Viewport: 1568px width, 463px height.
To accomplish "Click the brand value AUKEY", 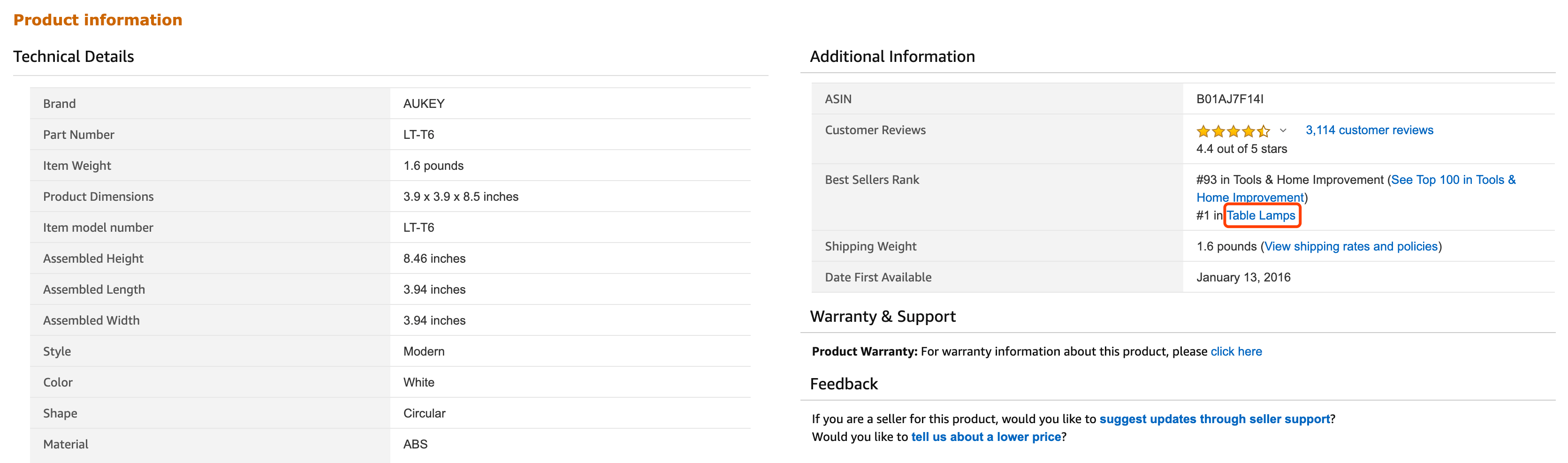I will click(x=424, y=104).
